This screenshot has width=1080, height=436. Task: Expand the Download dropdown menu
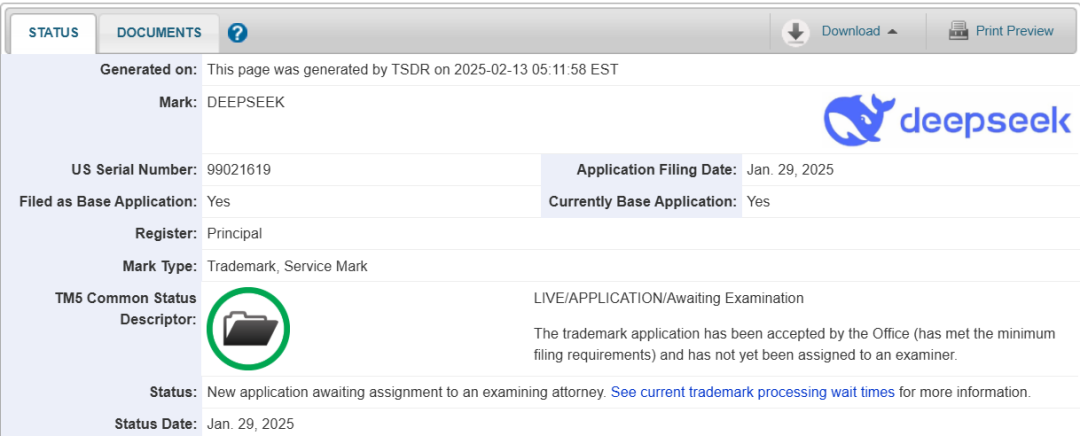coord(859,31)
